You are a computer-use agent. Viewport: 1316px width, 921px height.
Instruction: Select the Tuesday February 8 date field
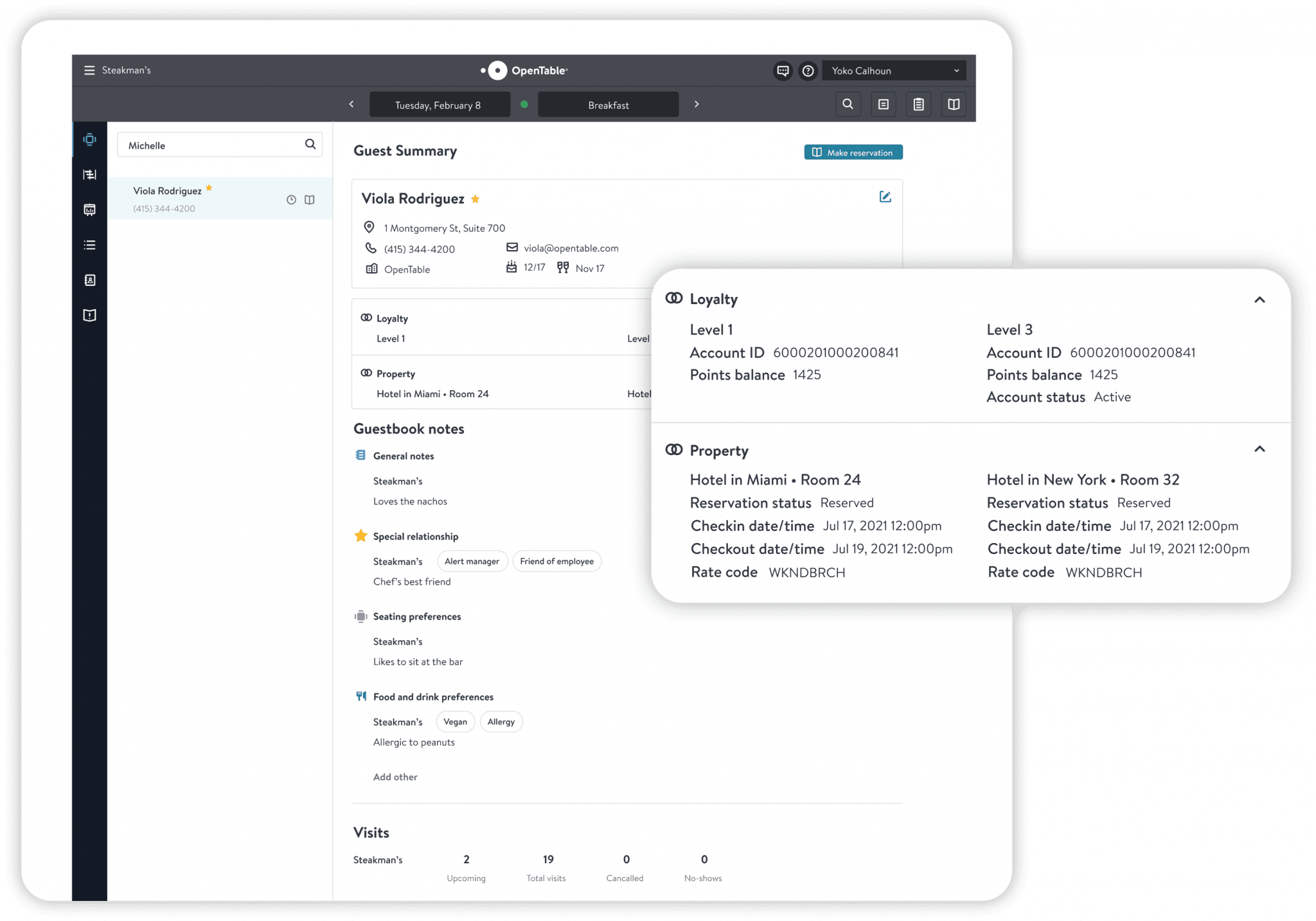click(x=436, y=104)
